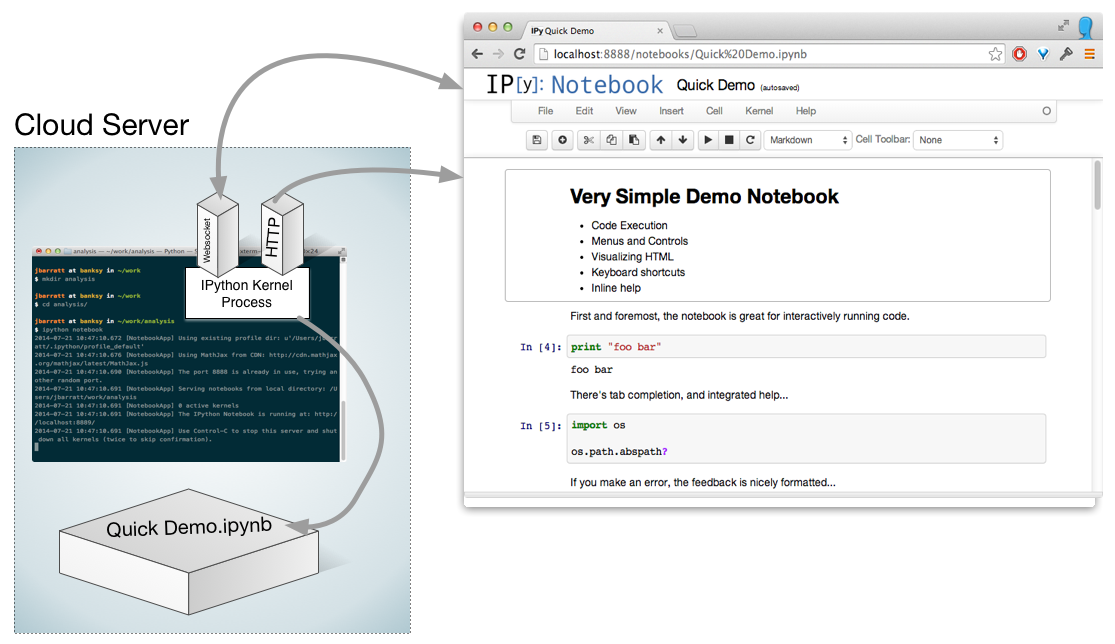Paste the cell with the clipboard icon
1115x644 pixels.
[634, 140]
